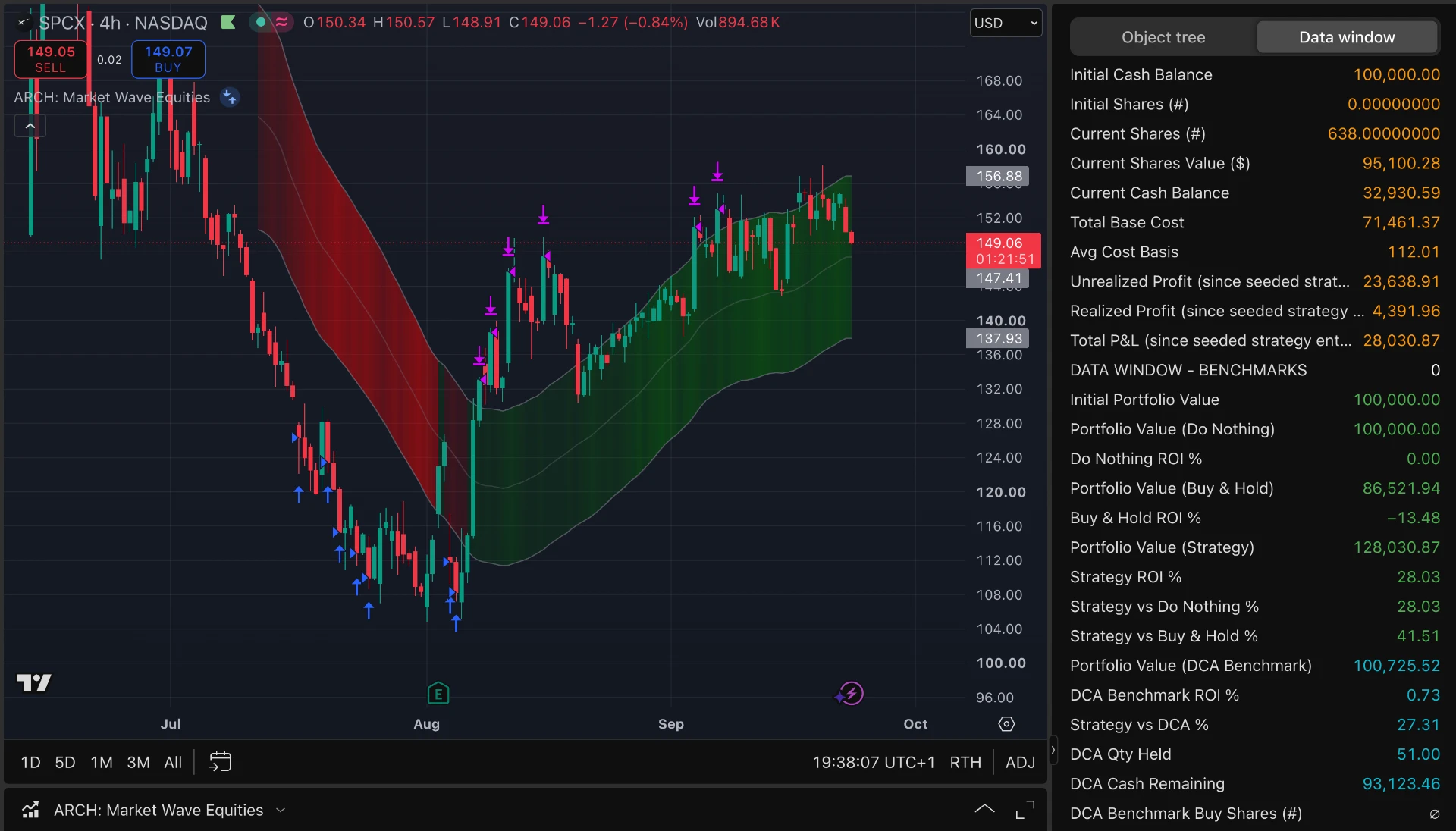This screenshot has width=1456, height=831.
Task: Click the SPCX symbol title
Action: [62, 23]
